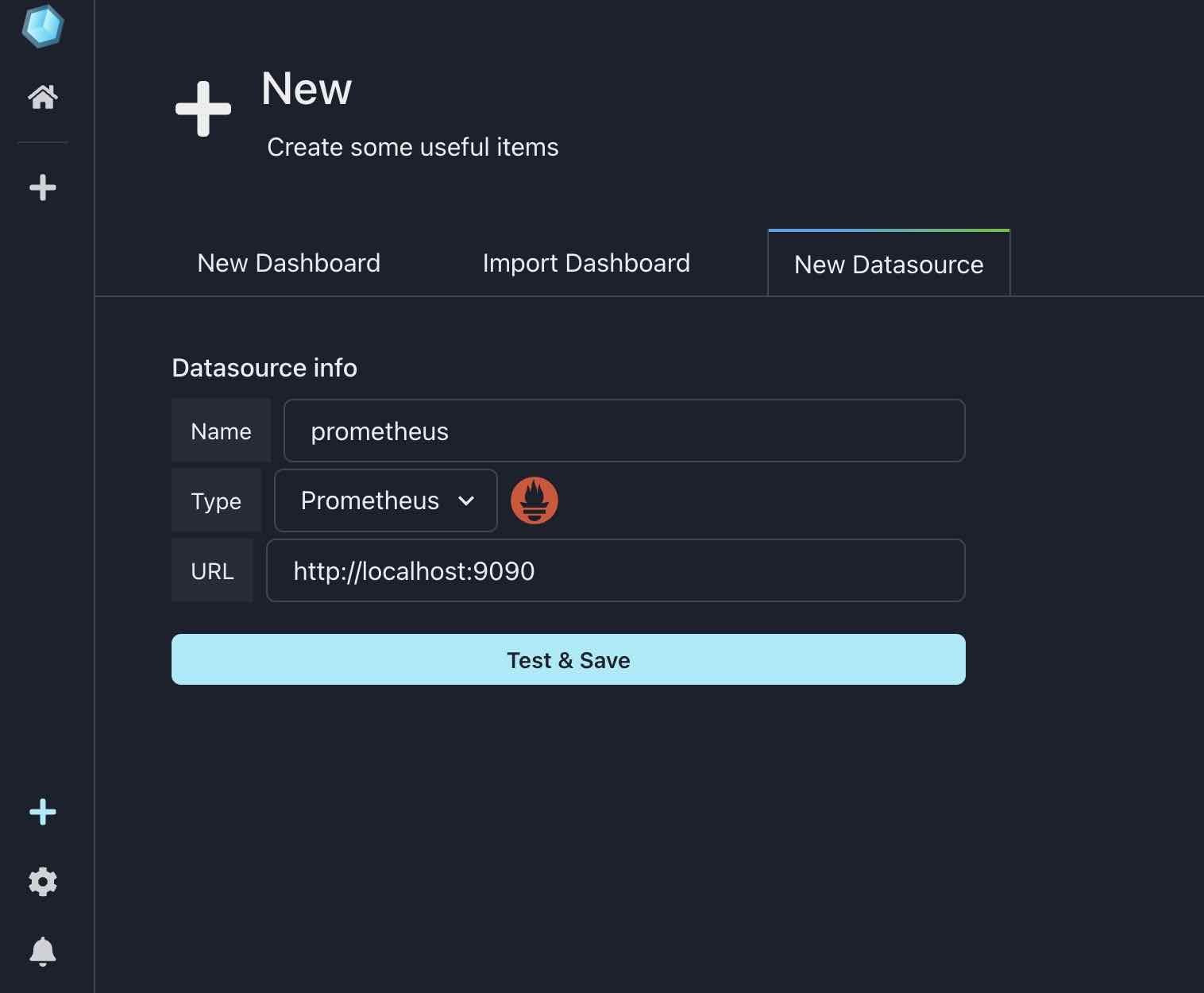Viewport: 1204px width, 993px height.
Task: Click the blue hexagon app logo
Action: [43, 26]
